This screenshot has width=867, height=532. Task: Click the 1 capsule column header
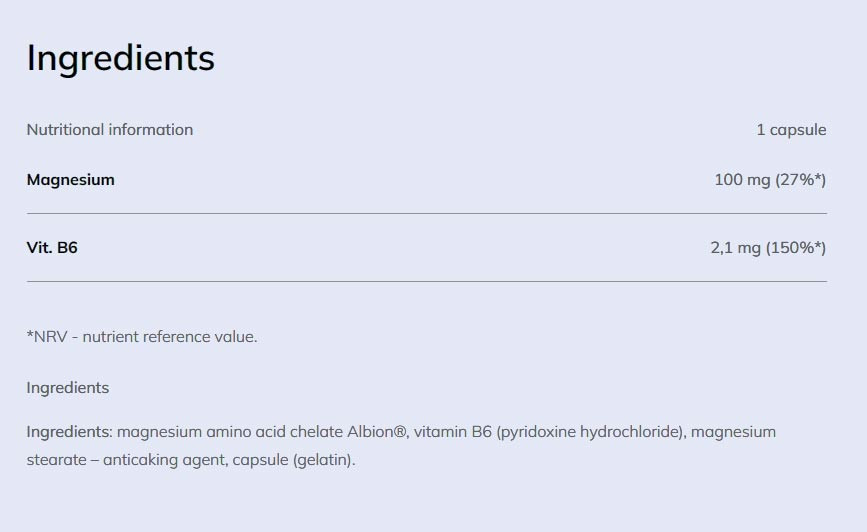pyautogui.click(x=791, y=129)
